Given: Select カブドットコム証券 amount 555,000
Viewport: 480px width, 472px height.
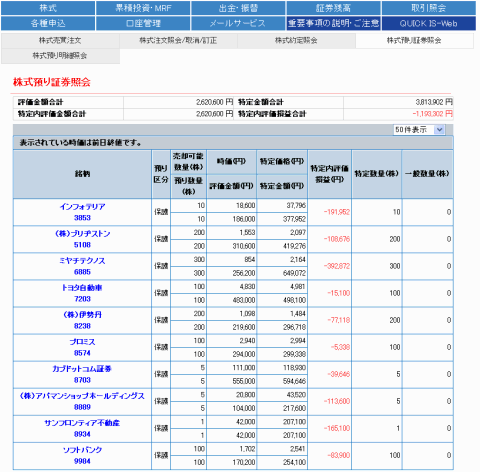Looking at the screenshot, I should pos(244,381).
